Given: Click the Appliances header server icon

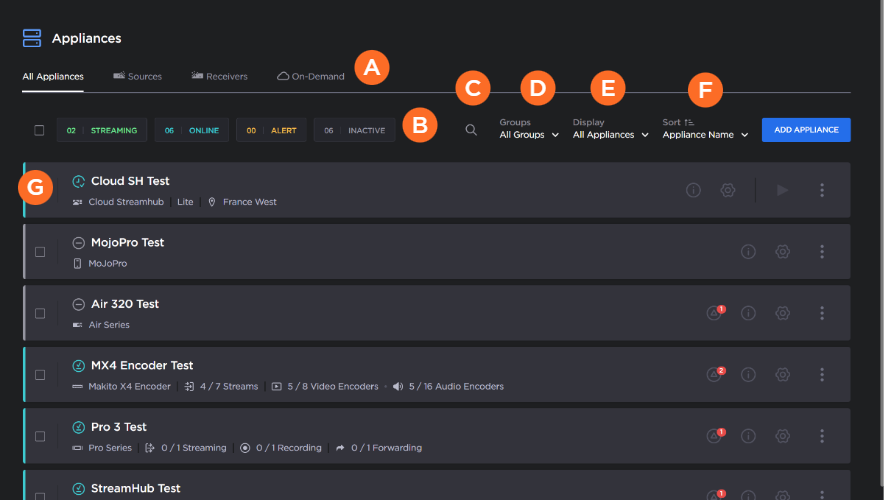Looking at the screenshot, I should [32, 38].
